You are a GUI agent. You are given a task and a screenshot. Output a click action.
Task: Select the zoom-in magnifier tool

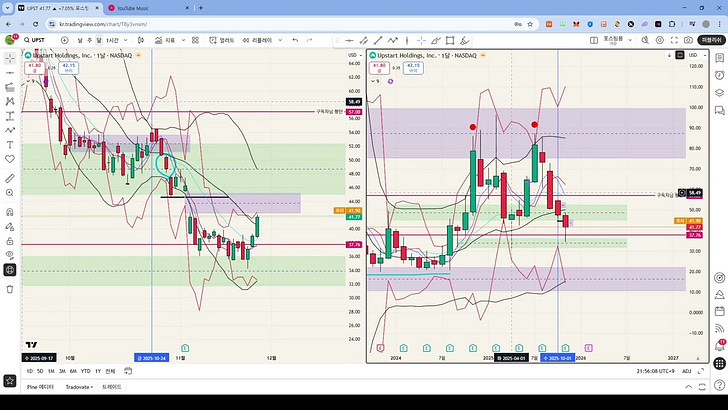[x=10, y=193]
